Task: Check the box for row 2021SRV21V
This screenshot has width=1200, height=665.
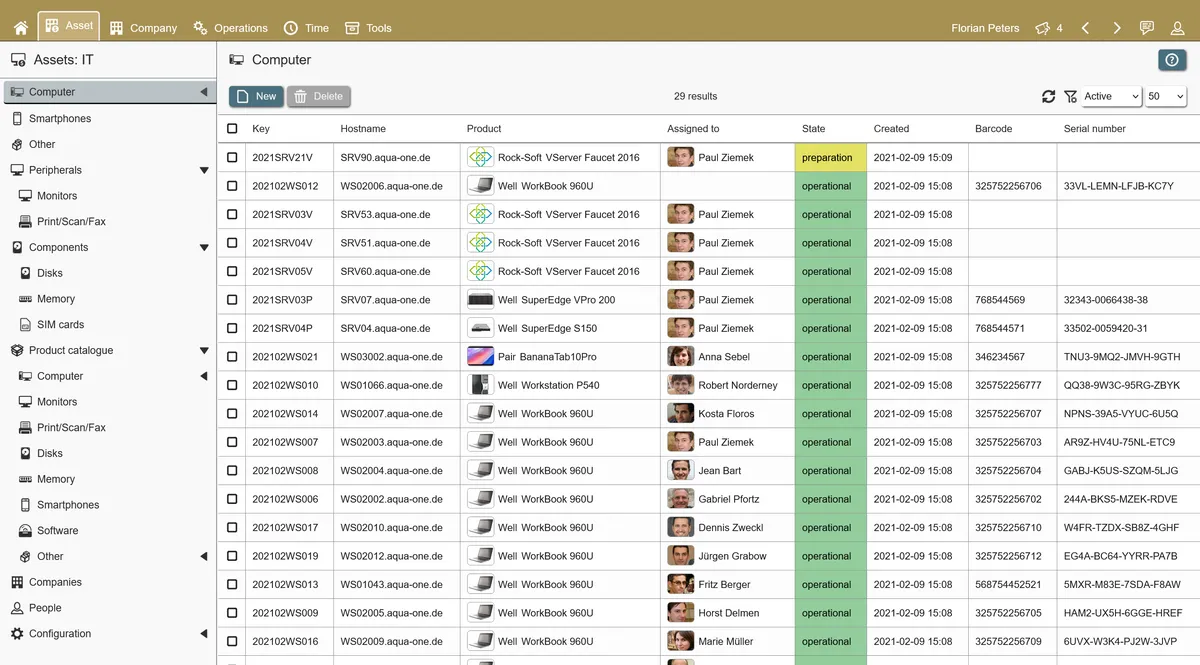Action: (232, 158)
